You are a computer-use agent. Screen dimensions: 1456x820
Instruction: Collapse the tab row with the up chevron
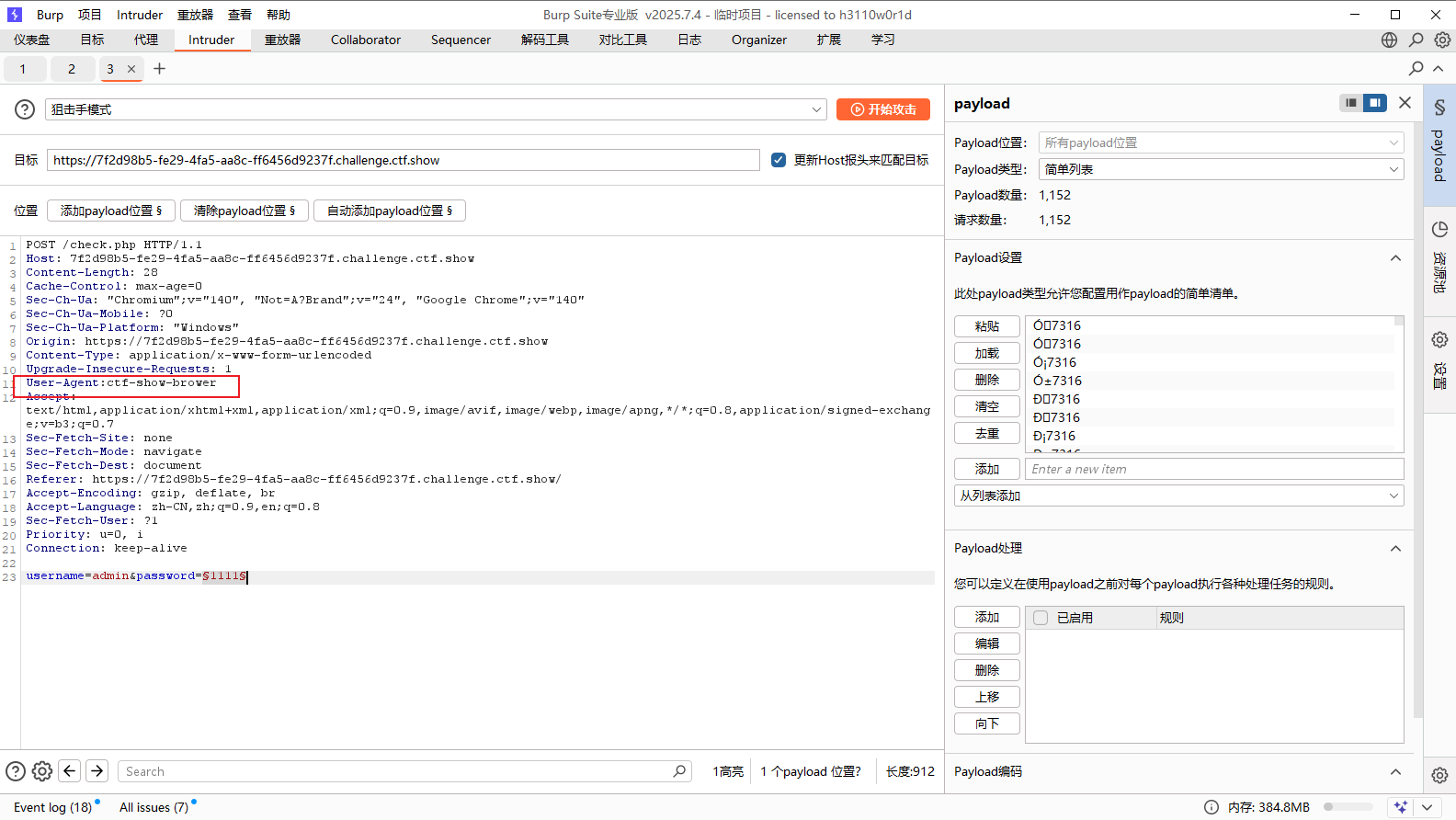[1438, 68]
